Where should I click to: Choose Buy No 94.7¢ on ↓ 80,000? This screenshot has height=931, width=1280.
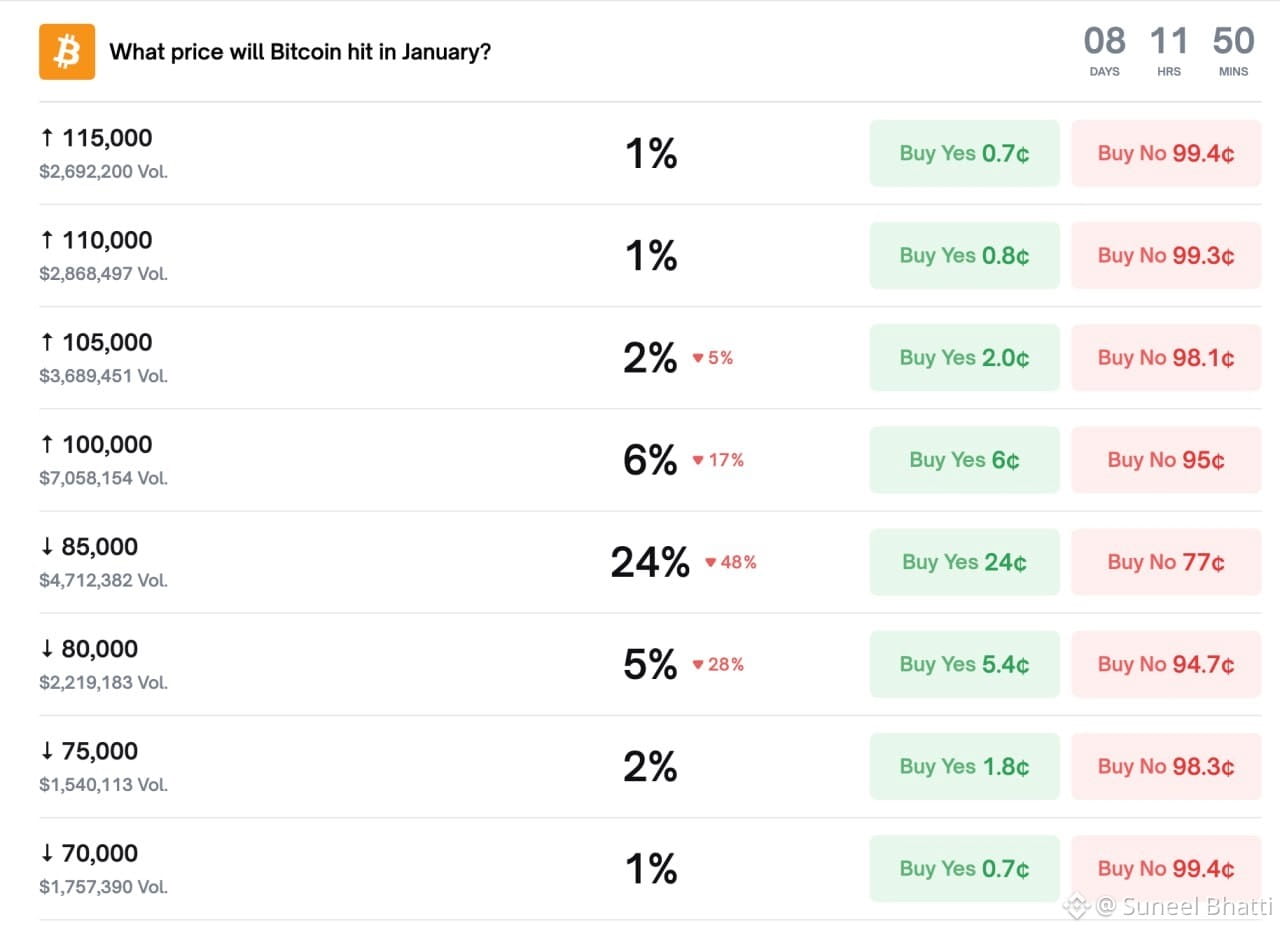pos(1166,664)
